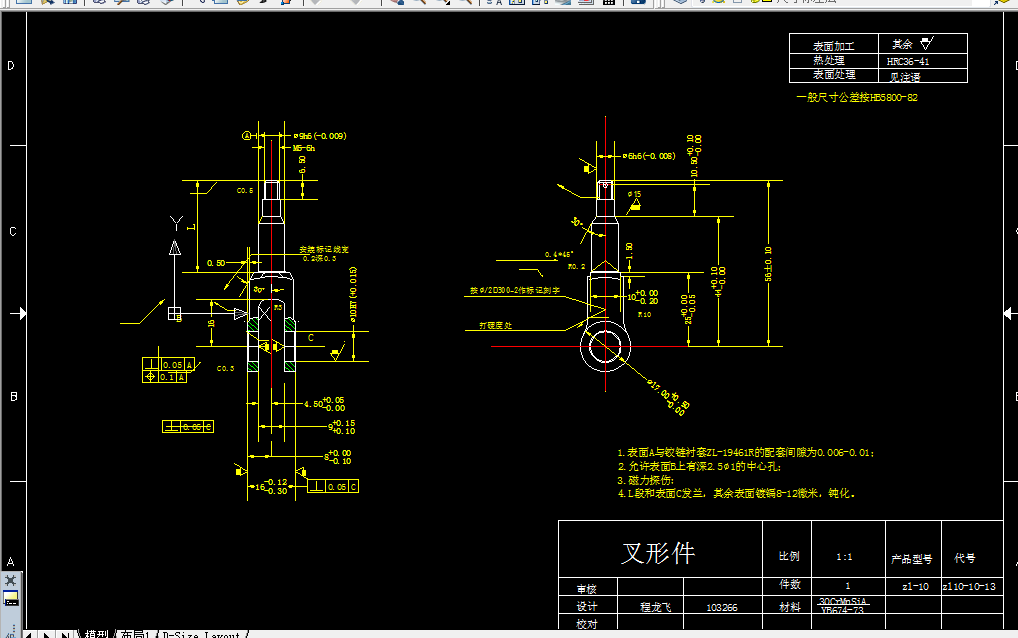Select the Match Properties tool

pyautogui.click(x=263, y=5)
